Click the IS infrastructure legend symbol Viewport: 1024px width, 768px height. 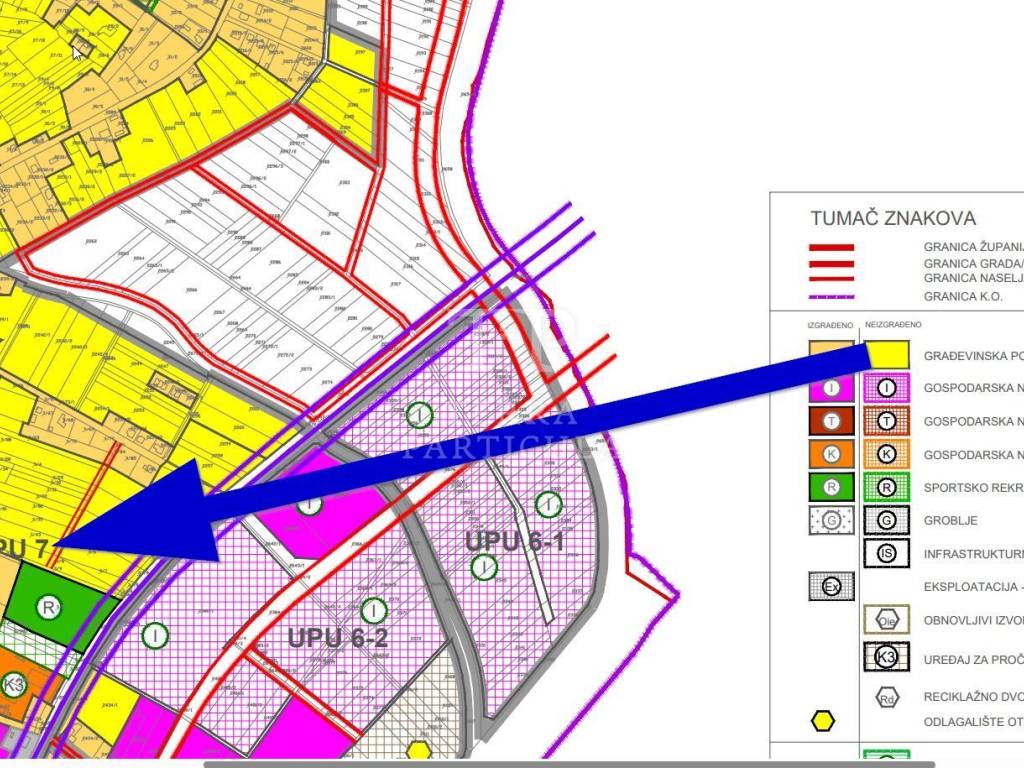[x=886, y=553]
